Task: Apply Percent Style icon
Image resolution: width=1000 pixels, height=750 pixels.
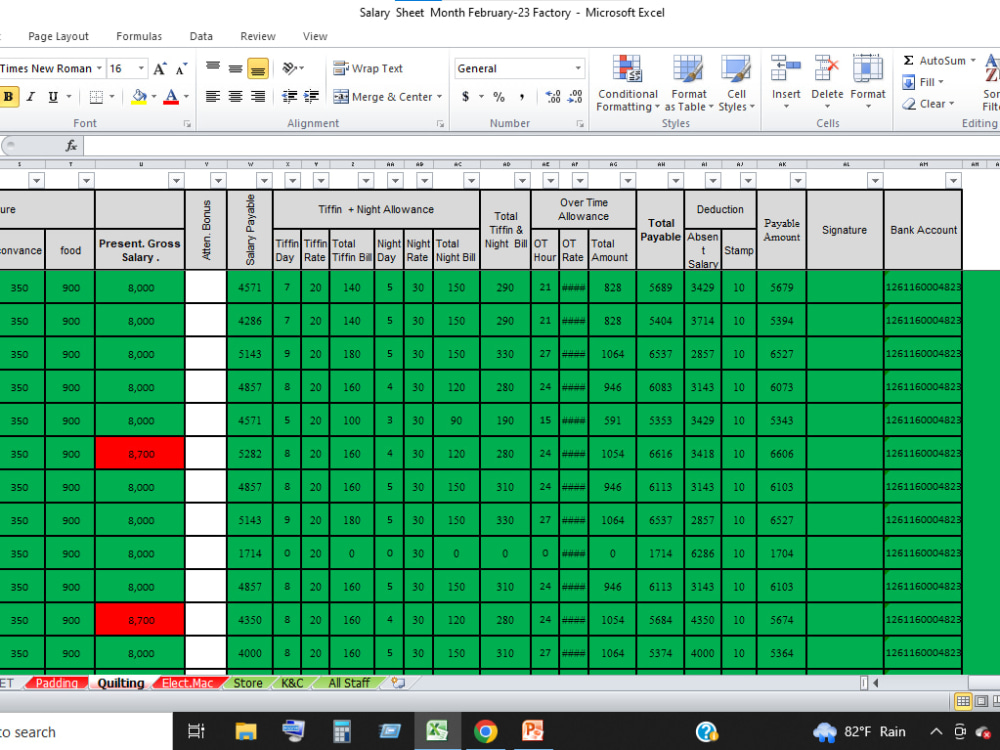Action: [x=499, y=97]
